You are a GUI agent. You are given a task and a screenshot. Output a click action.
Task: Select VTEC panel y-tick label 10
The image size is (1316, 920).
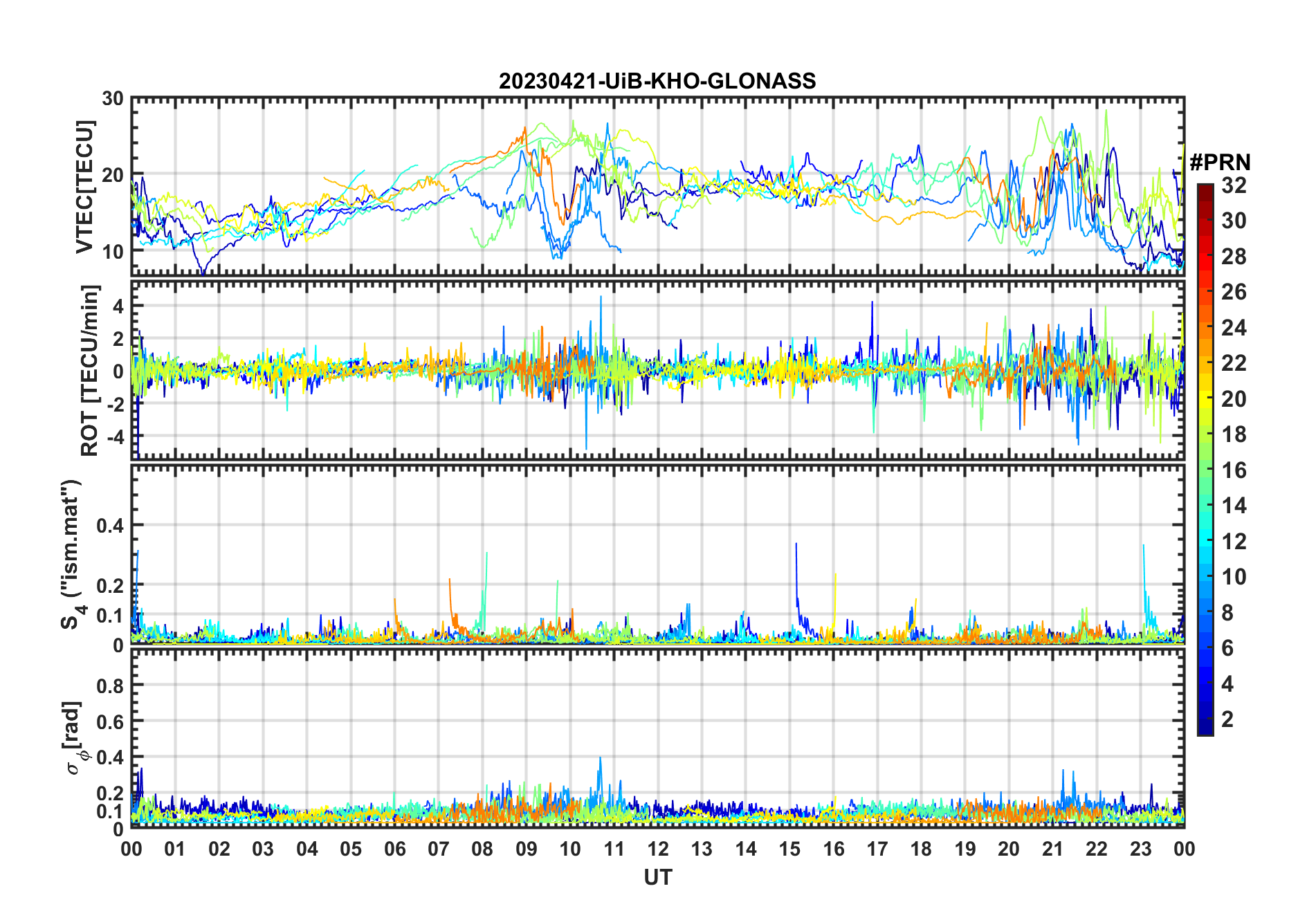coord(113,251)
